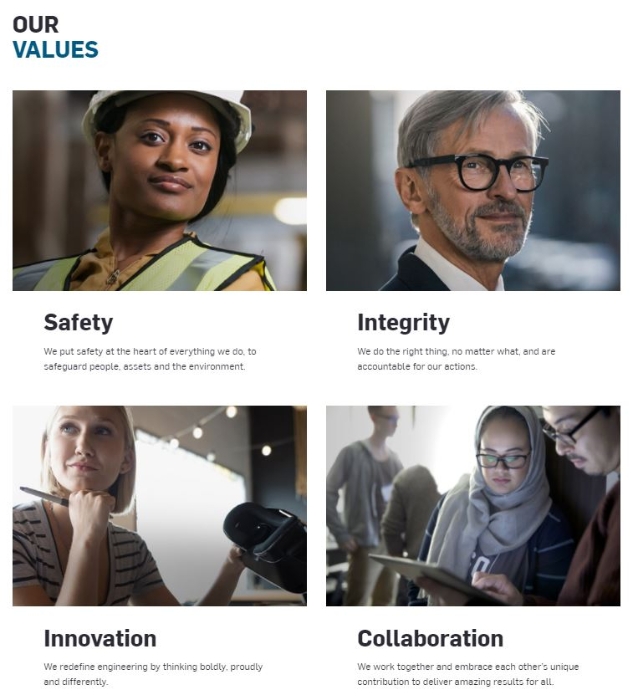This screenshot has height=700, width=633.
Task: Click the 'We put safety at the heart' description
Action: coord(150,359)
